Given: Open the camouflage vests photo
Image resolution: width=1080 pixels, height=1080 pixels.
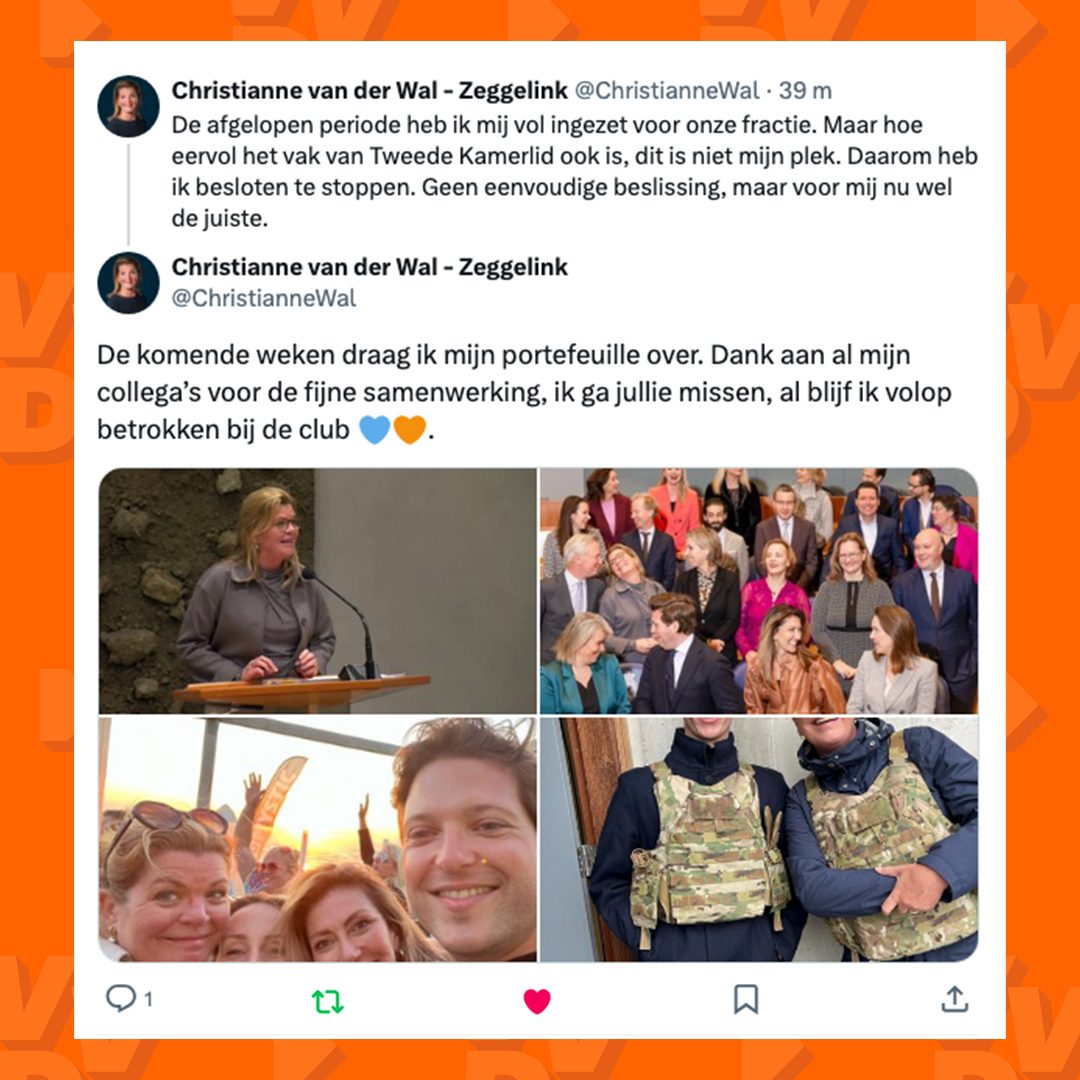Looking at the screenshot, I should click(759, 839).
